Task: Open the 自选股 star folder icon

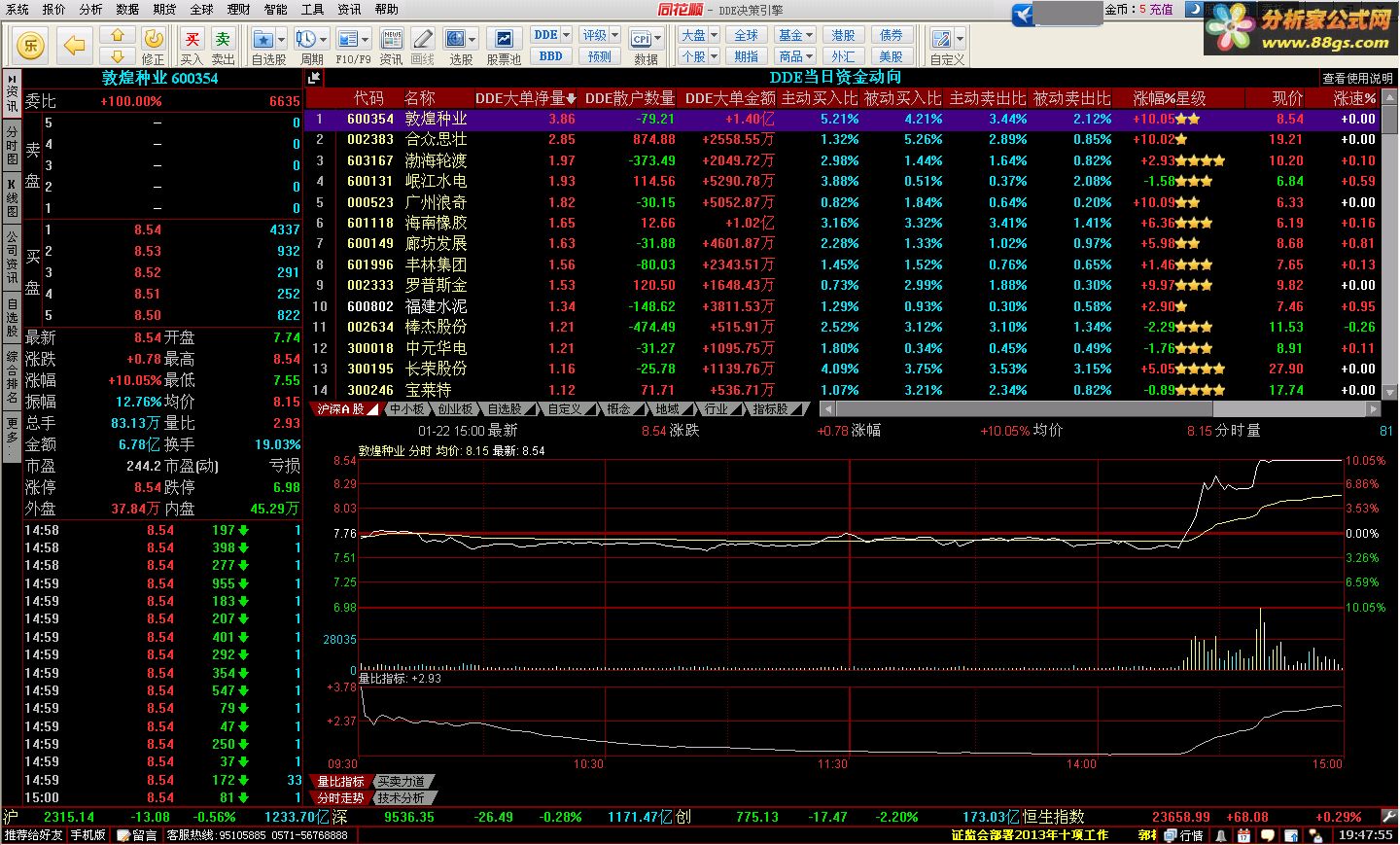Action: (262, 39)
